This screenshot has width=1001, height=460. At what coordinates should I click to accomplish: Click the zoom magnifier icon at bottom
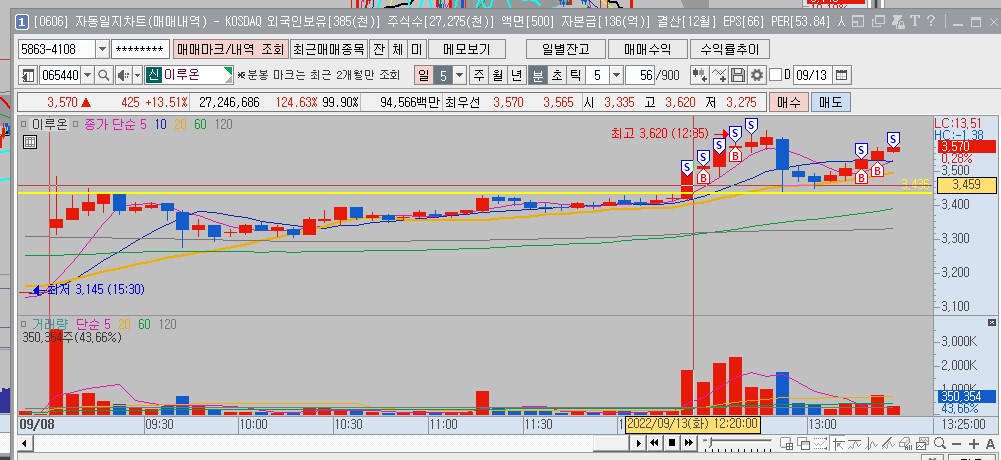[939, 443]
